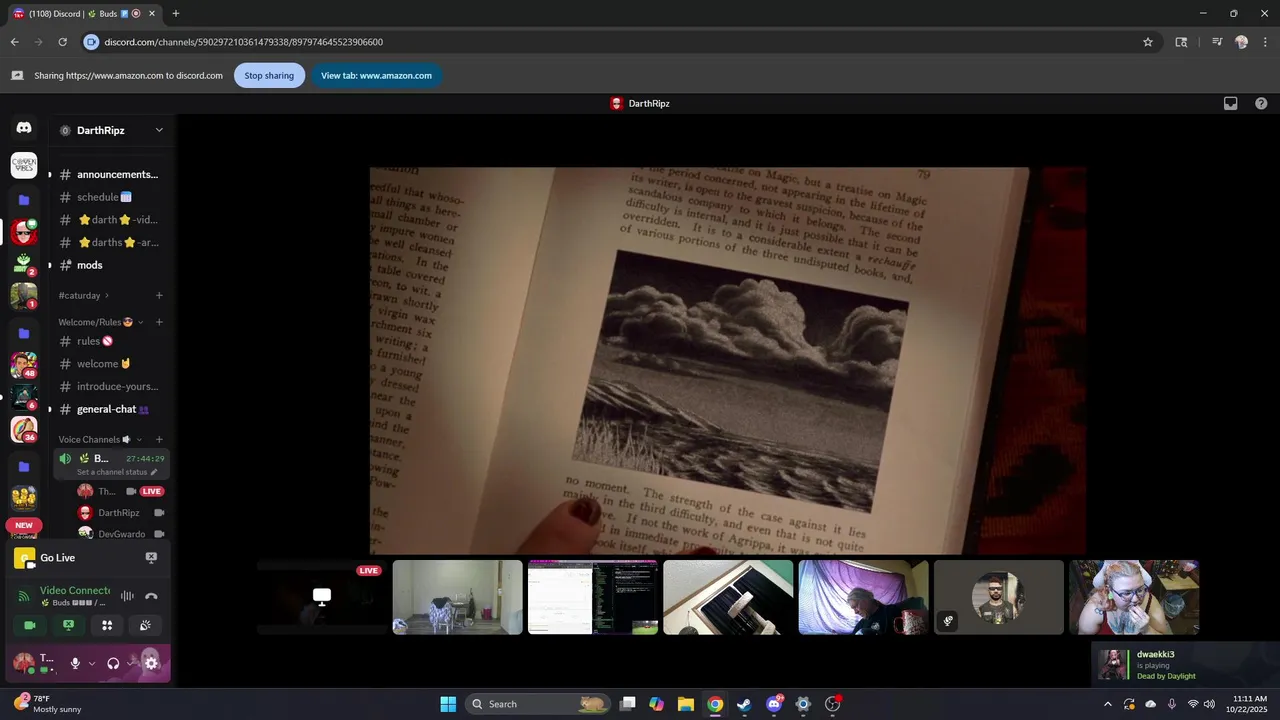This screenshot has width=1280, height=720.
Task: Select the avatar-with-sunglasses participant tile
Action: click(x=999, y=597)
